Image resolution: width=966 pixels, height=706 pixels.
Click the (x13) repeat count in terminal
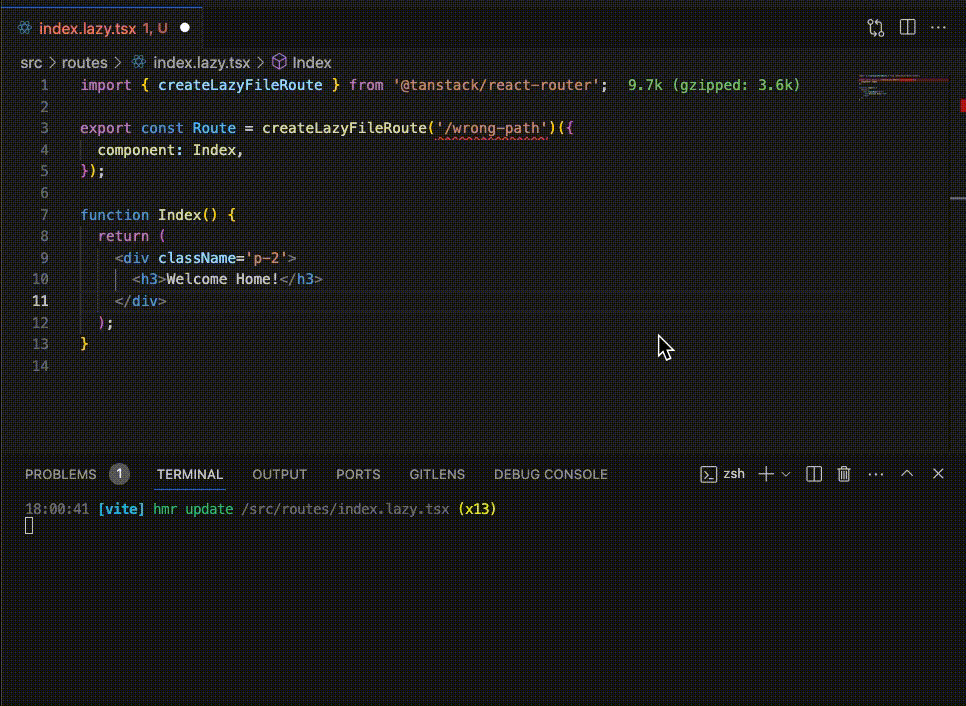(x=477, y=509)
